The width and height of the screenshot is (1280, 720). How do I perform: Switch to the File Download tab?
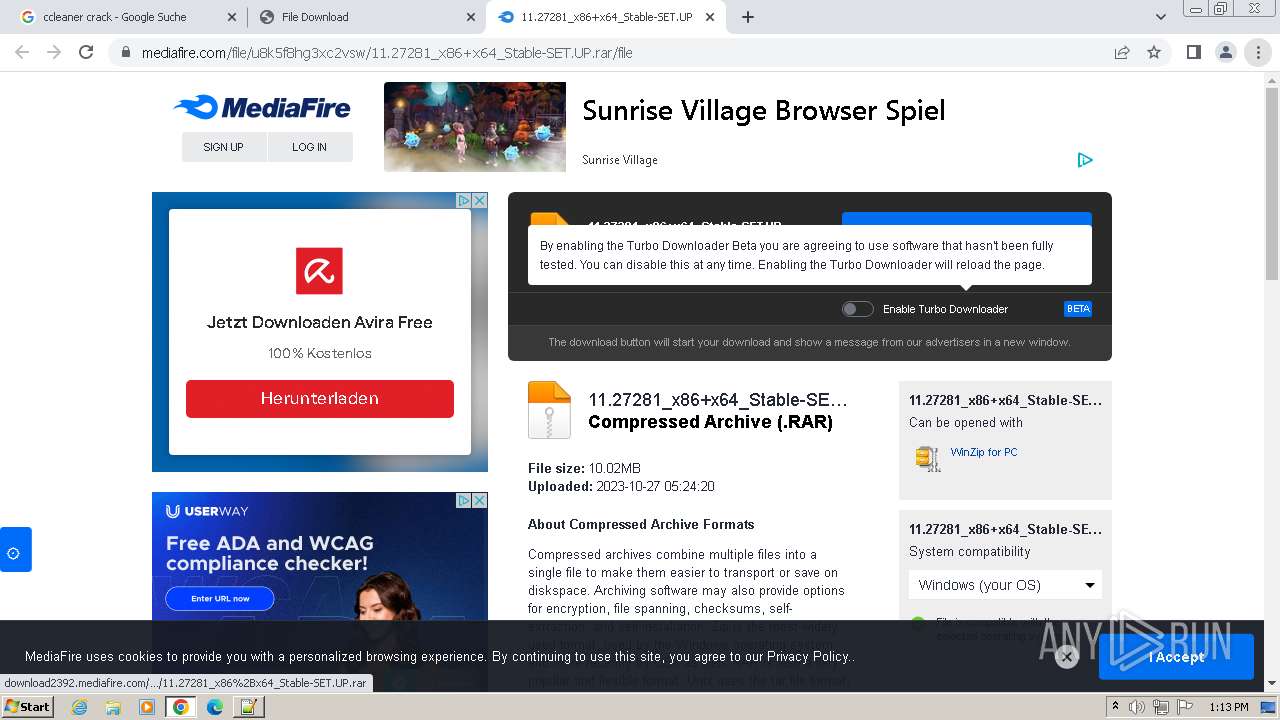pos(366,17)
